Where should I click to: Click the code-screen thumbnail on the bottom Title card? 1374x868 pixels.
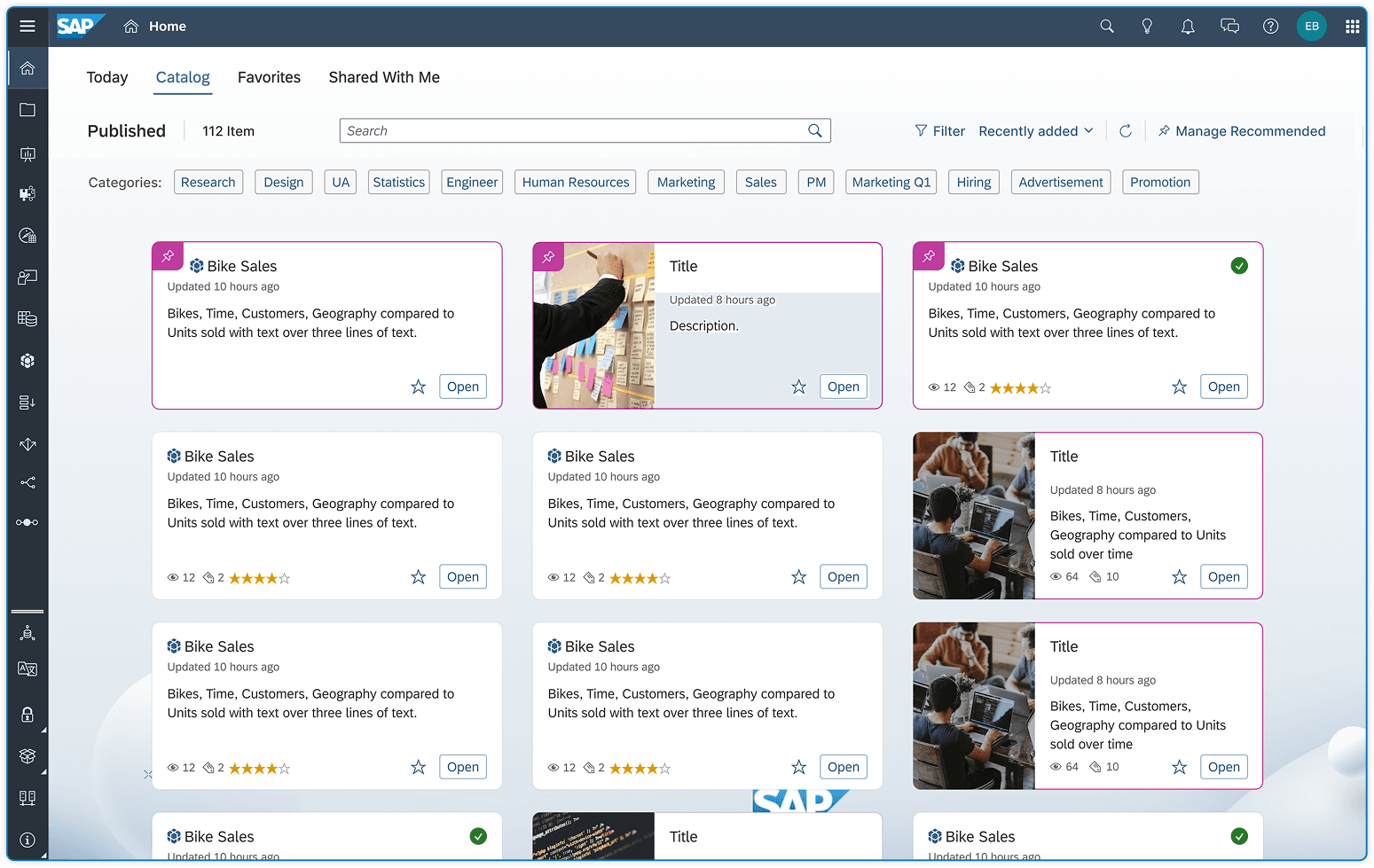594,836
